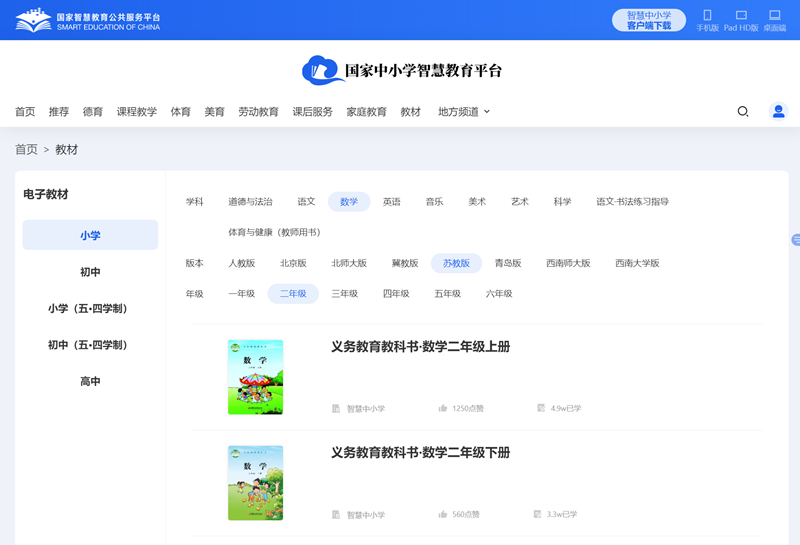Open cover thumbnail of 数学二年级下册
The width and height of the screenshot is (800, 545).
255,483
